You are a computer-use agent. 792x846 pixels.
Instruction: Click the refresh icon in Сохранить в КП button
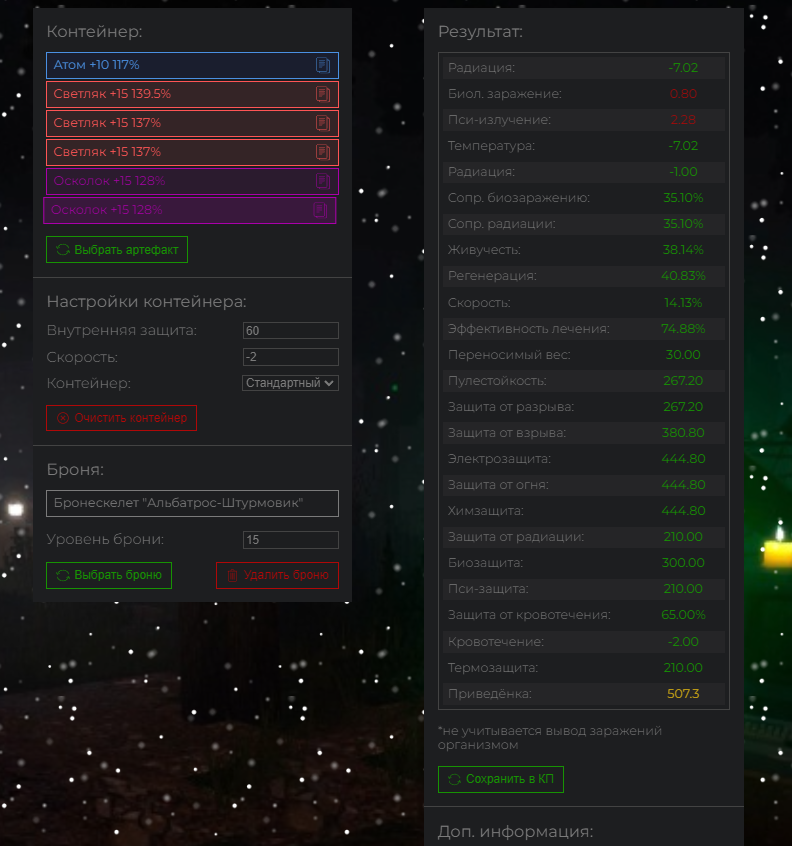pyautogui.click(x=455, y=779)
